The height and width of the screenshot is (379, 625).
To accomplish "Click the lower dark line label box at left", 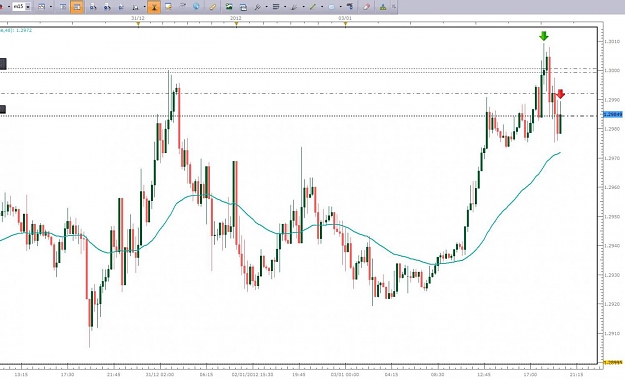I will tap(3, 109).
